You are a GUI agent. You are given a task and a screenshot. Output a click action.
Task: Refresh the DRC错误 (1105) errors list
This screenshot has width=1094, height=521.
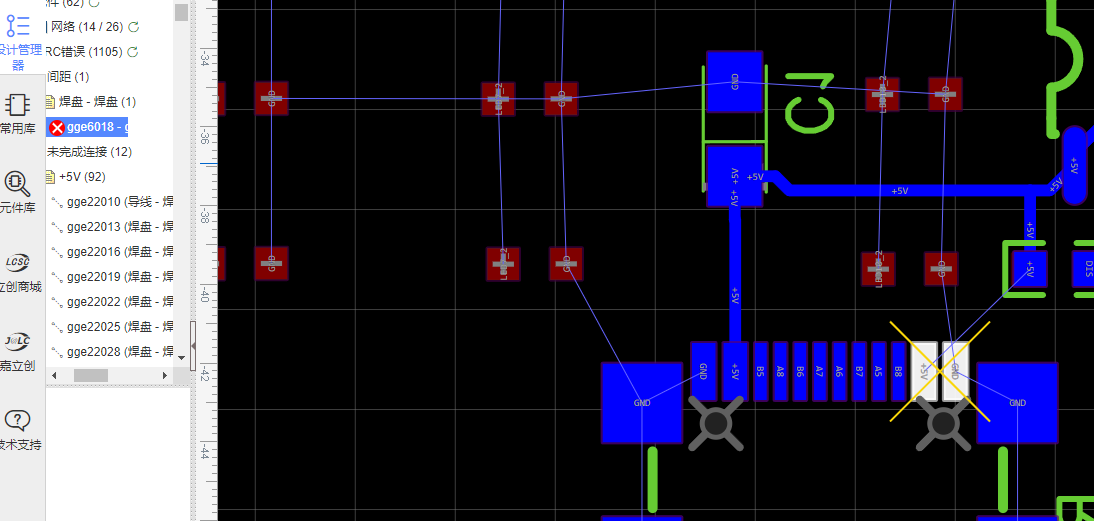coord(133,52)
